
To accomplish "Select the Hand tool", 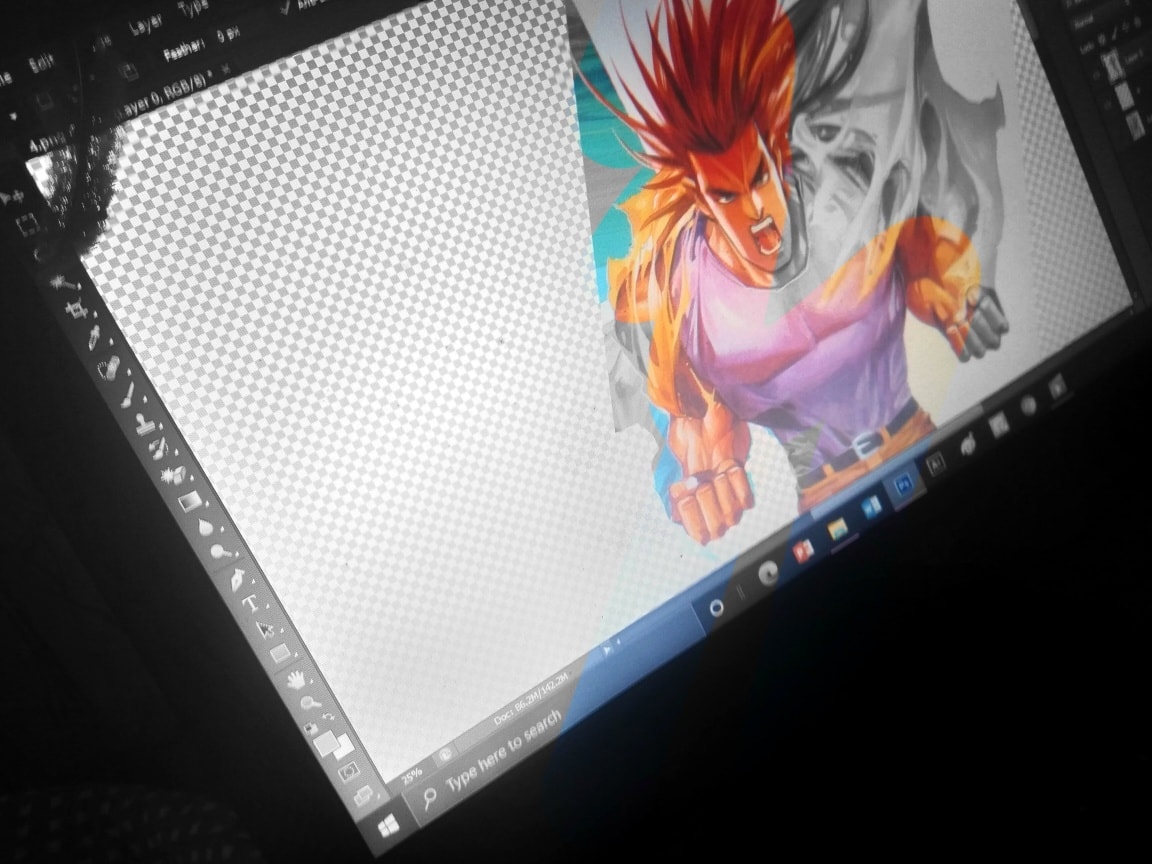I will coord(295,679).
